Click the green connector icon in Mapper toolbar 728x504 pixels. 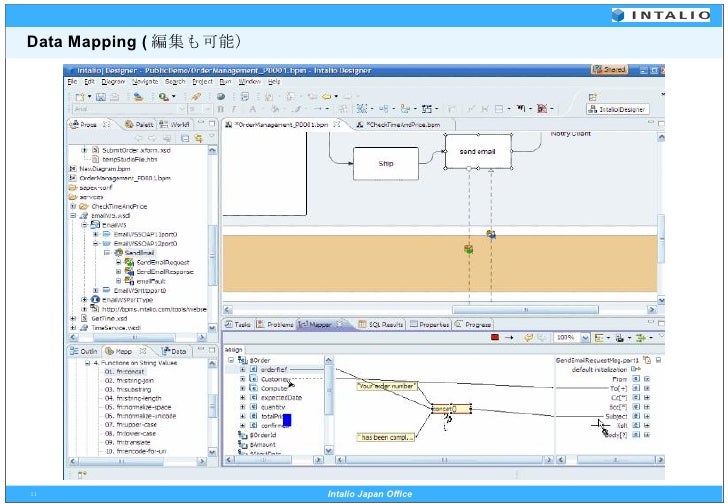click(641, 337)
